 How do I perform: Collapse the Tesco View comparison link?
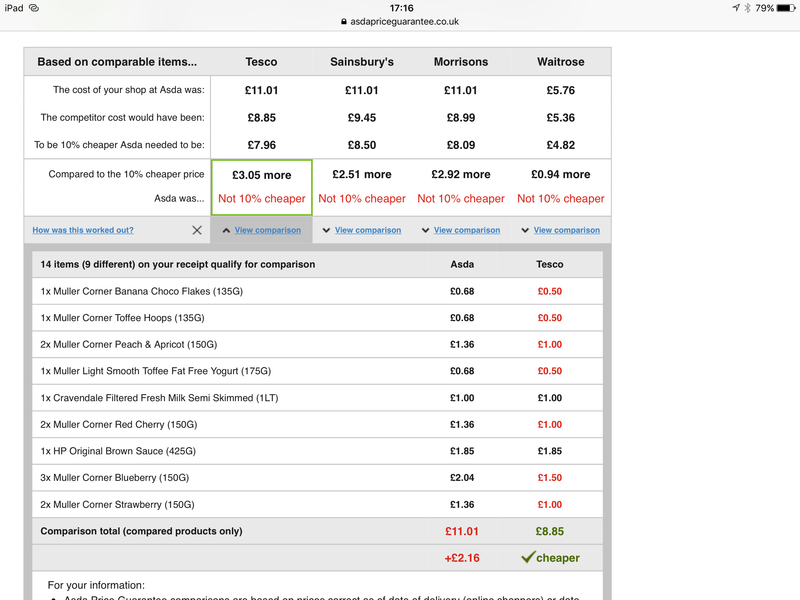pyautogui.click(x=268, y=230)
